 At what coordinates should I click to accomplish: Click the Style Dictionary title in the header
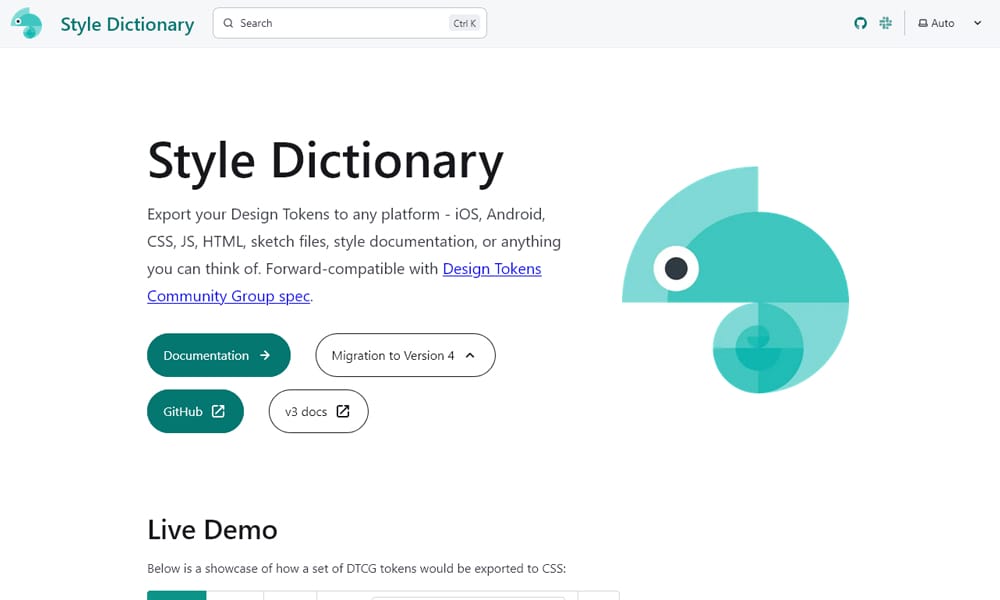(126, 23)
